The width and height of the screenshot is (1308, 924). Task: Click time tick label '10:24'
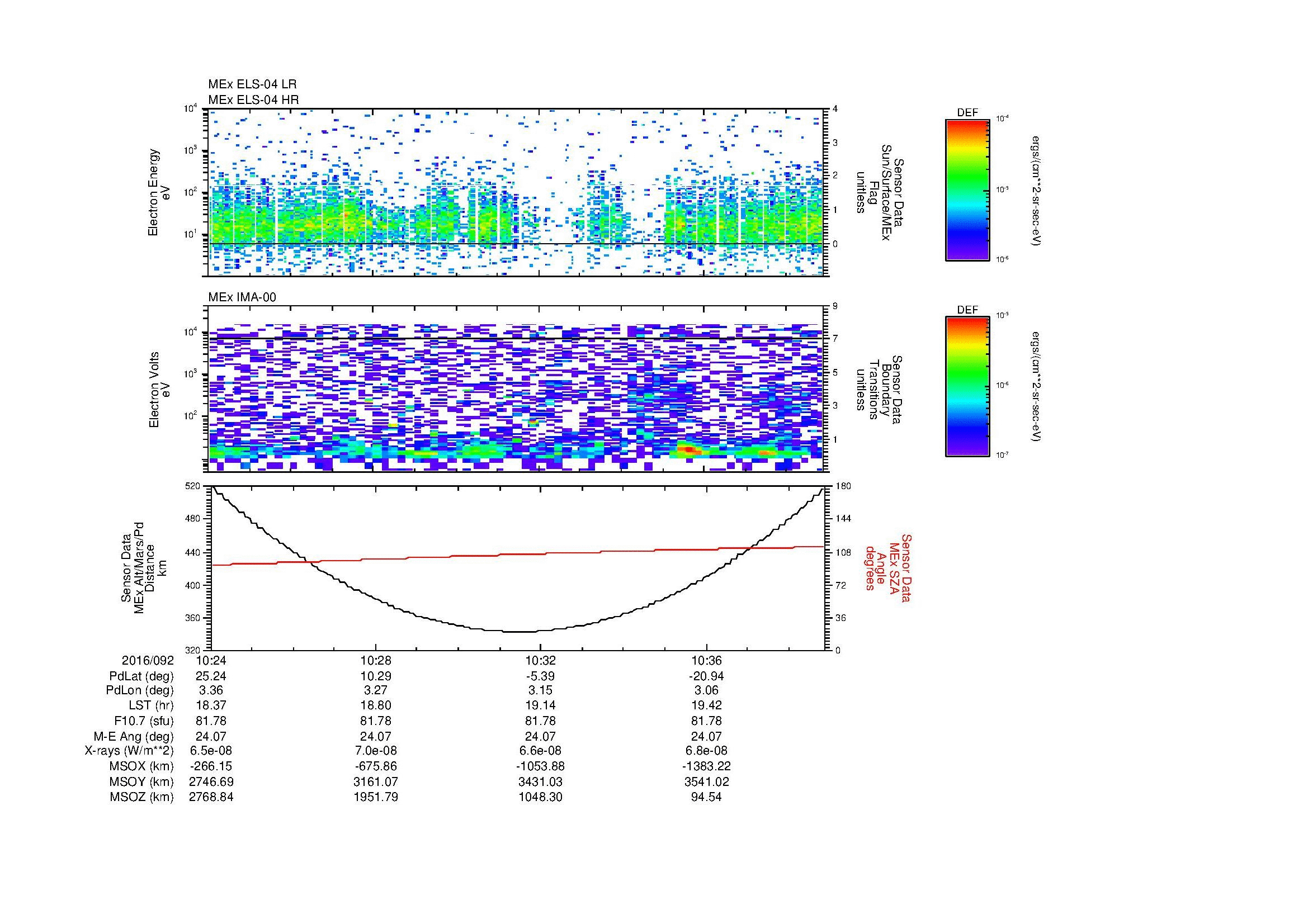[x=211, y=660]
